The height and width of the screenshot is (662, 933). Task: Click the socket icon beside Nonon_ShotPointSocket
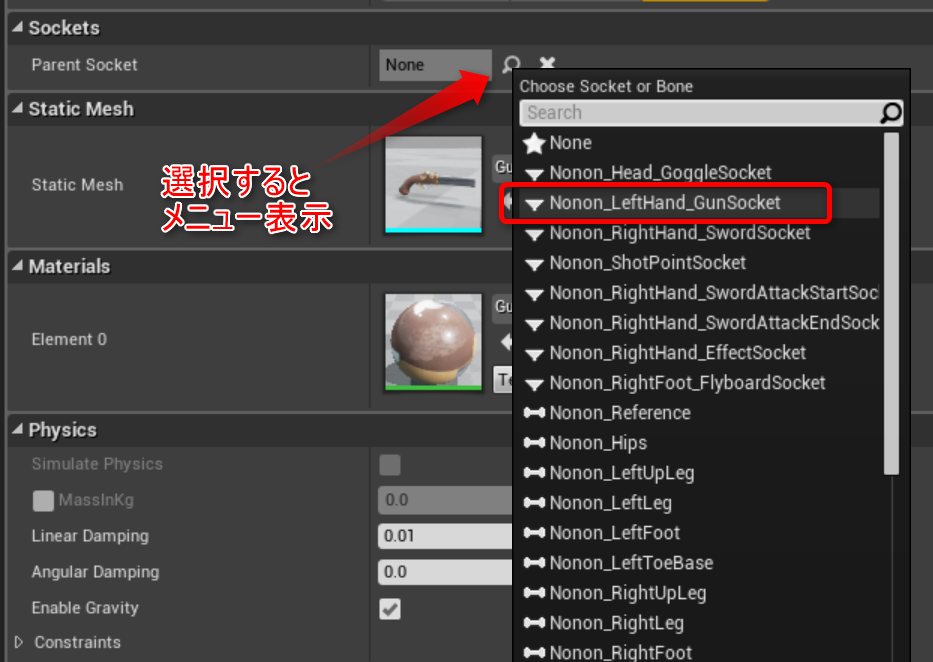534,264
